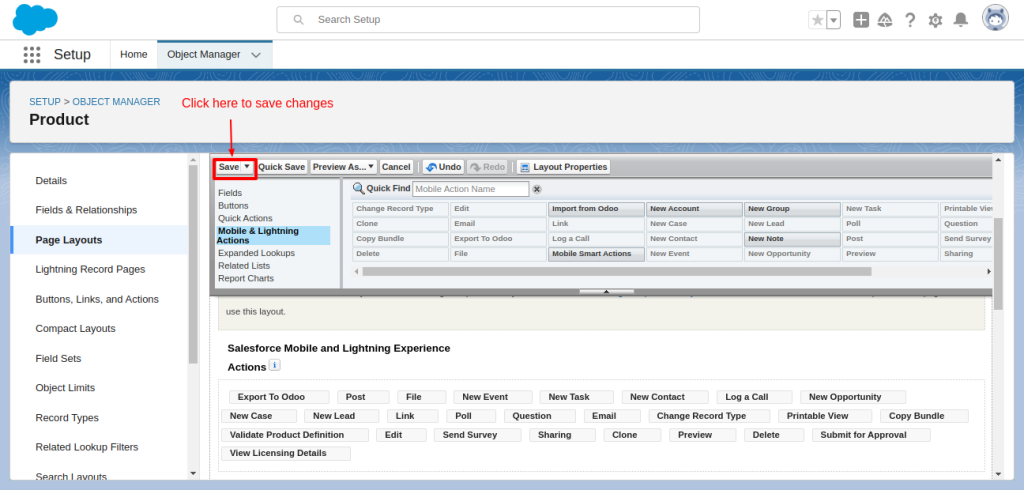Open the Help question mark icon
This screenshot has width=1024, height=490.
click(x=910, y=20)
